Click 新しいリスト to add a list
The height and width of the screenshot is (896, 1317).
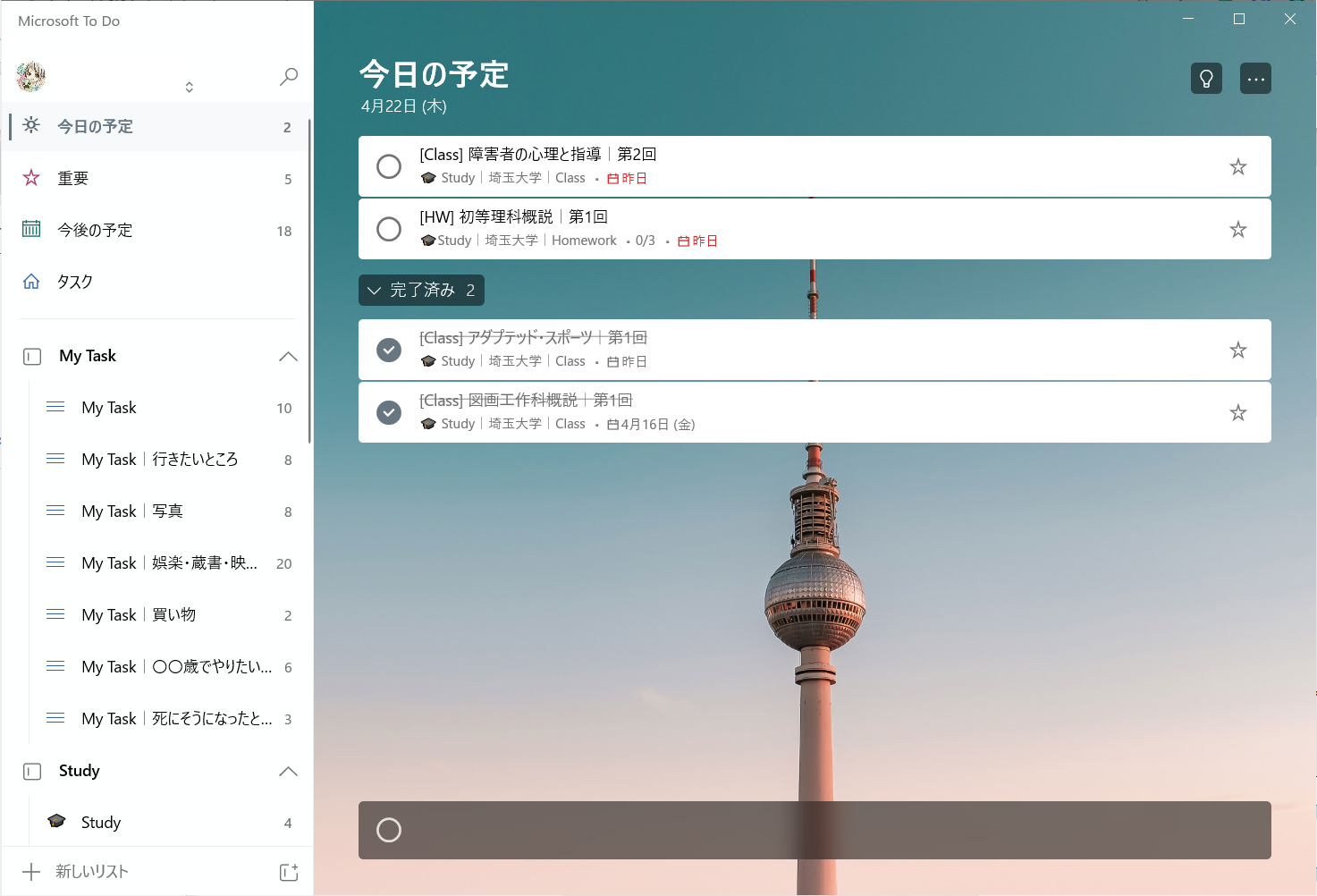pyautogui.click(x=91, y=872)
